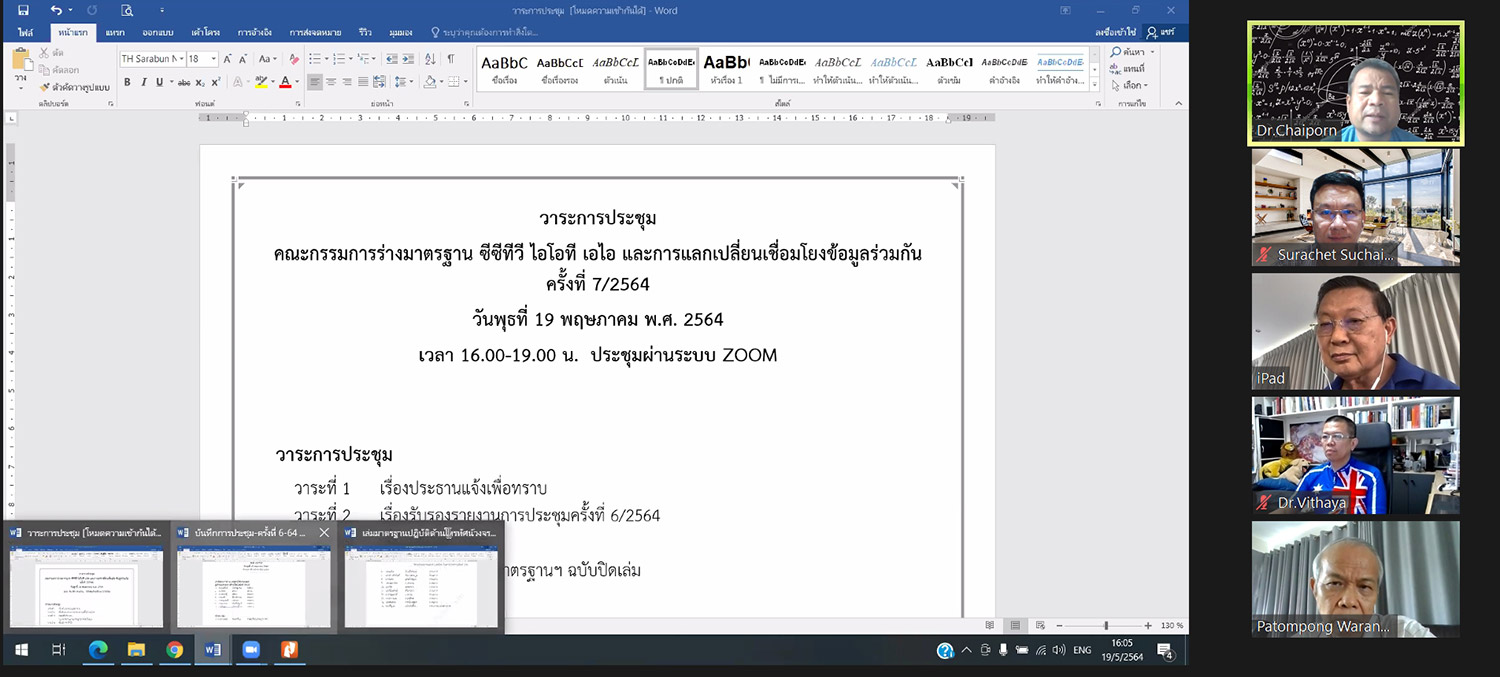This screenshot has width=1500, height=677.
Task: Show paragraph marks with pilcrow icon
Action: (x=451, y=59)
